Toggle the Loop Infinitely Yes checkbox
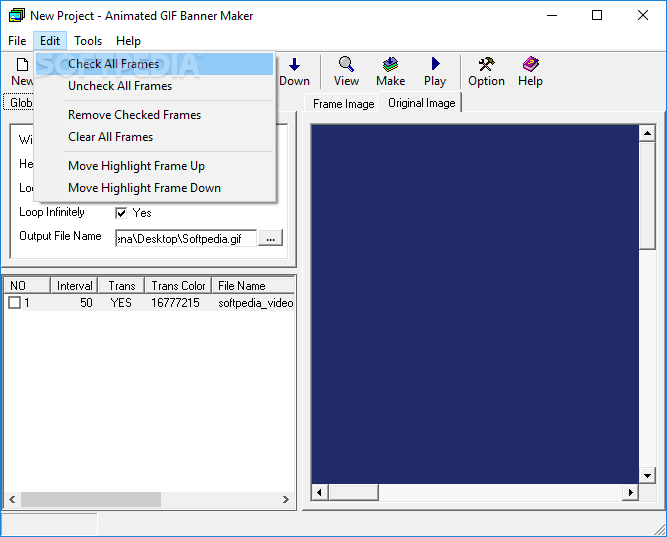The width and height of the screenshot is (667, 537). pyautogui.click(x=121, y=213)
